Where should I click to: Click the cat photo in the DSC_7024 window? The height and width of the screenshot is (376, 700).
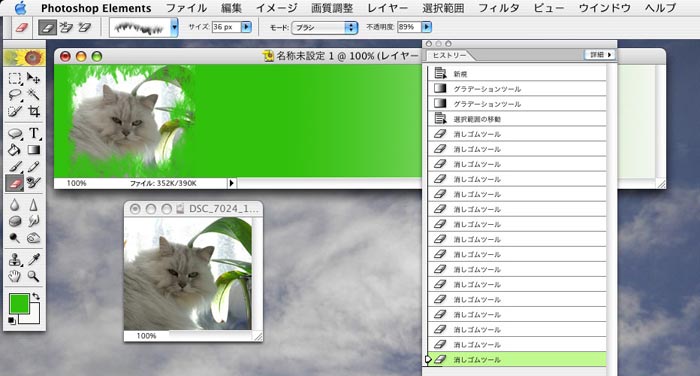click(x=188, y=274)
